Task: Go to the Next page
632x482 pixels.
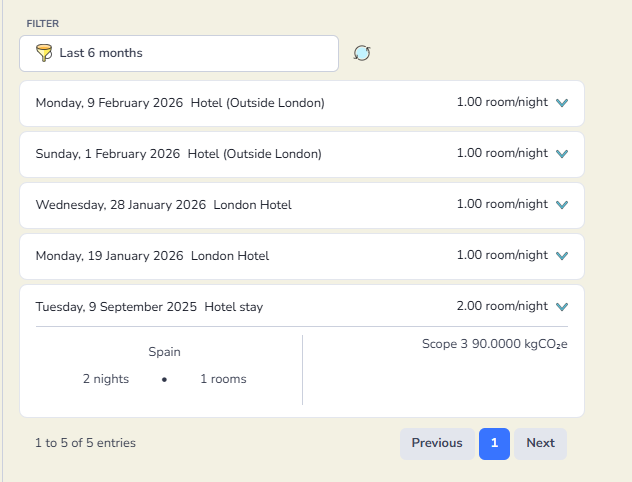Action: pos(540,443)
